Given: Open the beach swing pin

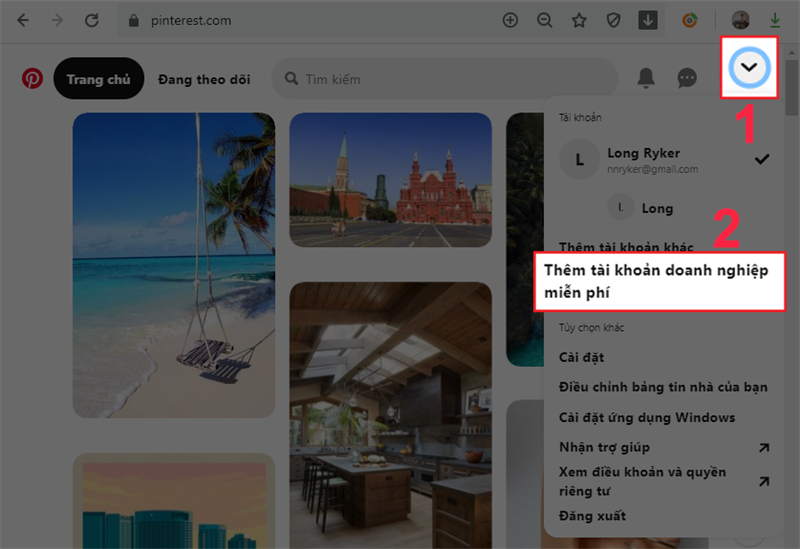Looking at the screenshot, I should click(x=174, y=265).
